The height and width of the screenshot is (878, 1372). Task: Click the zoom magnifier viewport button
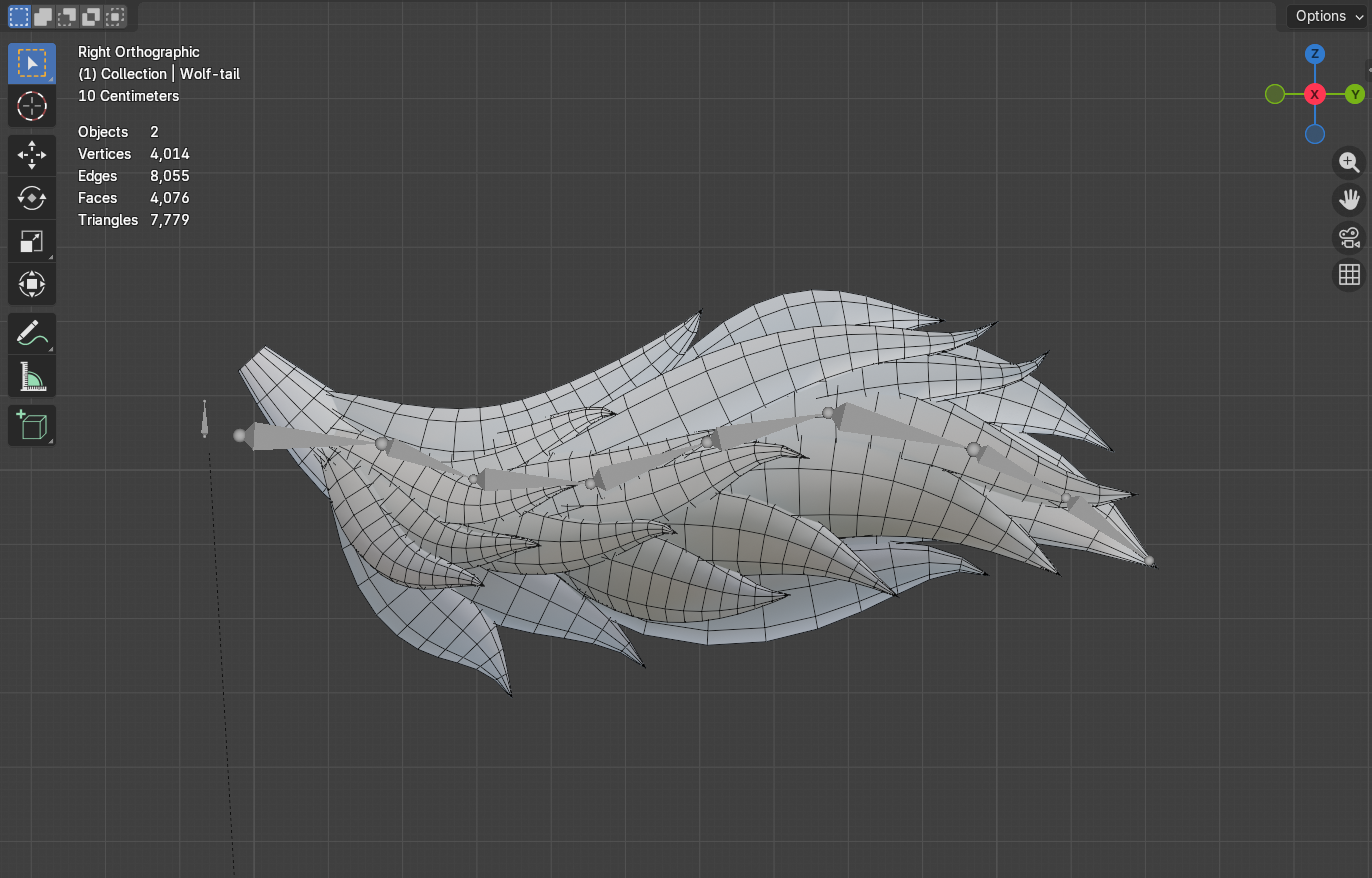point(1349,162)
